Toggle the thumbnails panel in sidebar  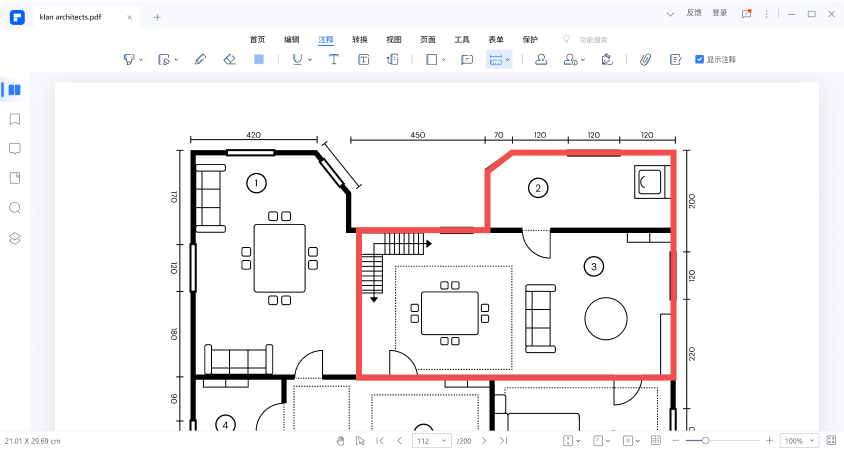(15, 89)
